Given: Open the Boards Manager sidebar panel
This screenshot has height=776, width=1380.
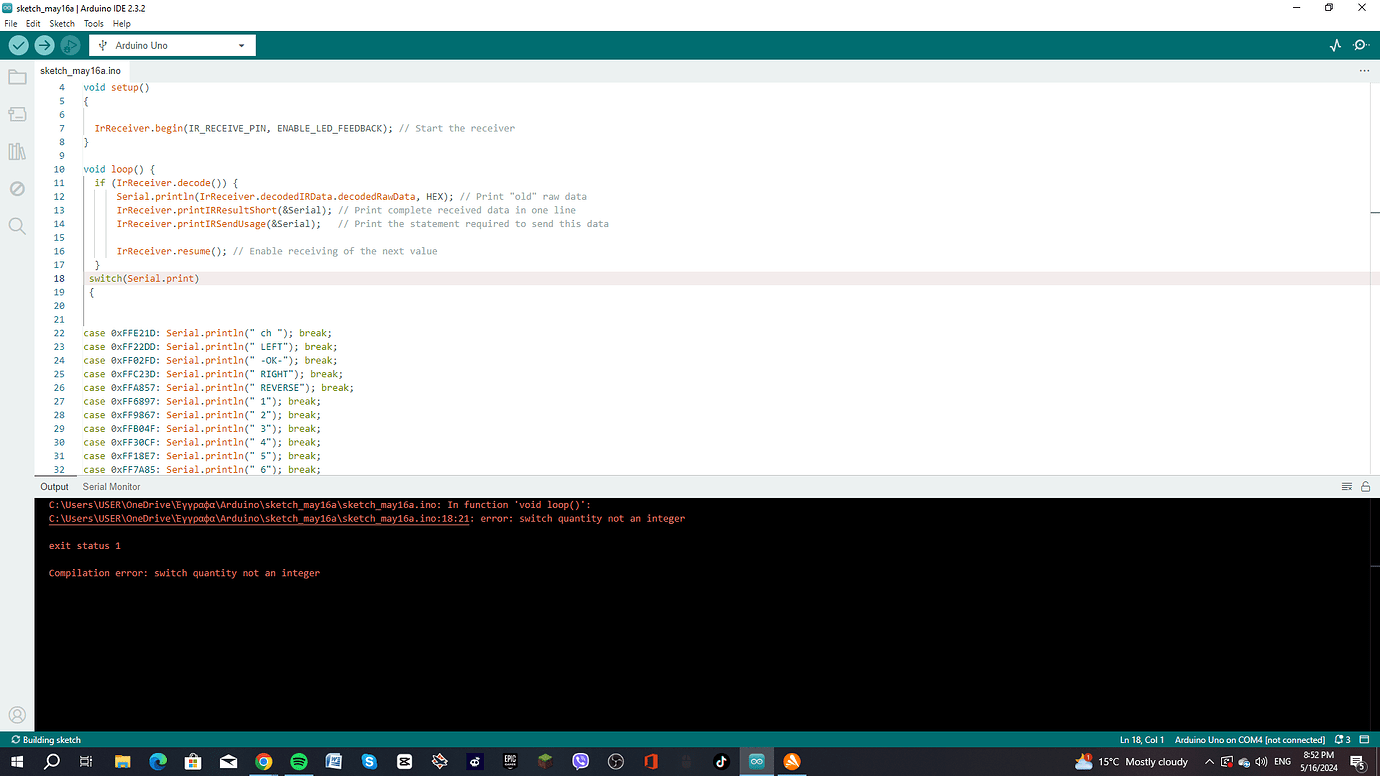Looking at the screenshot, I should 17,113.
